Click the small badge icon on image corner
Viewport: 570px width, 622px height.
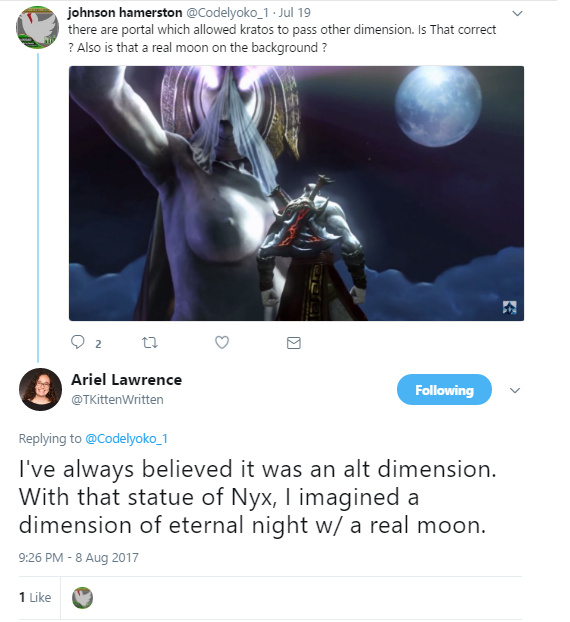509,307
